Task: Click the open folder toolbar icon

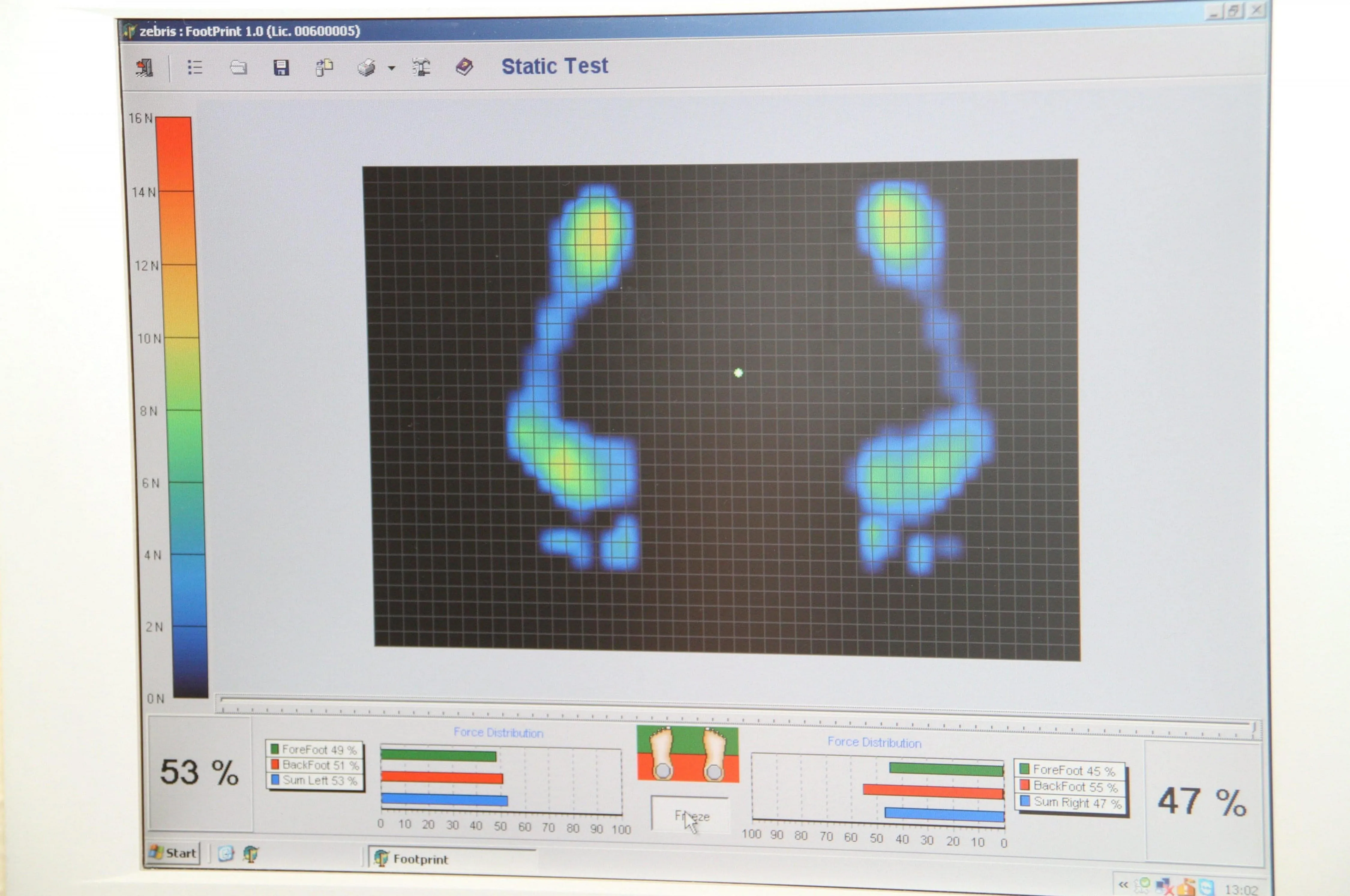Action: [x=238, y=68]
